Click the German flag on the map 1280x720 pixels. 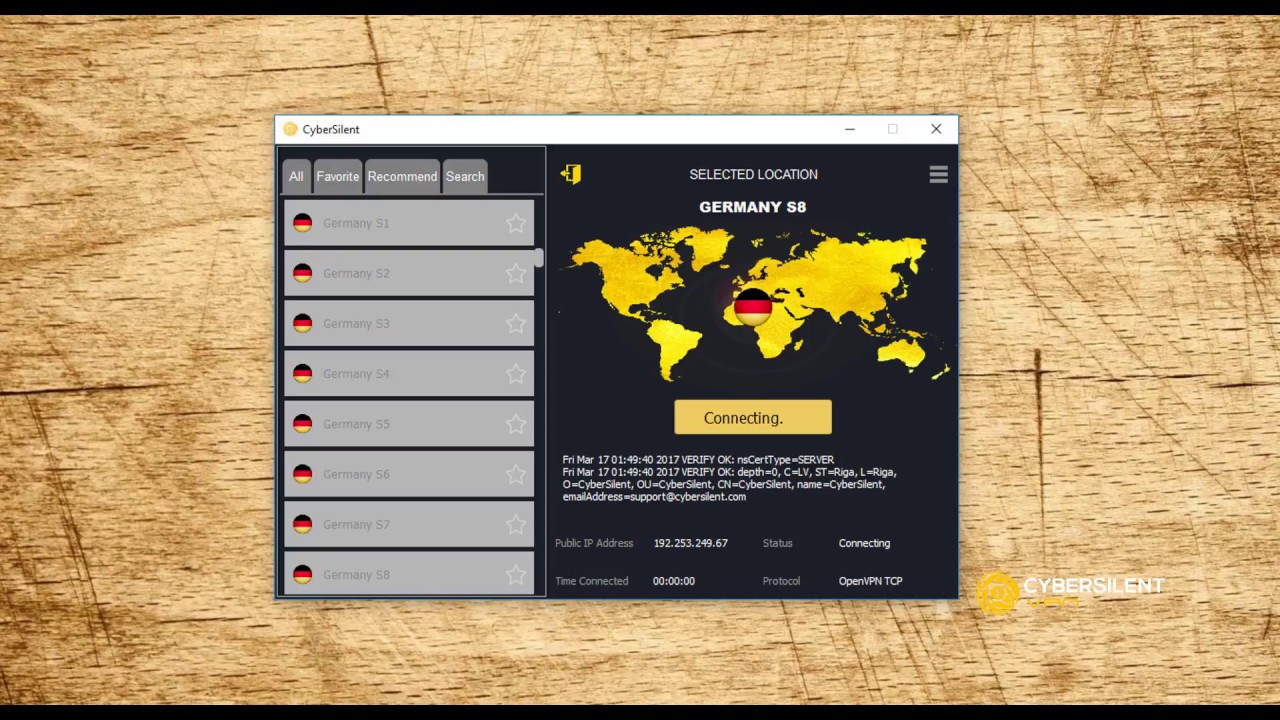[x=753, y=307]
